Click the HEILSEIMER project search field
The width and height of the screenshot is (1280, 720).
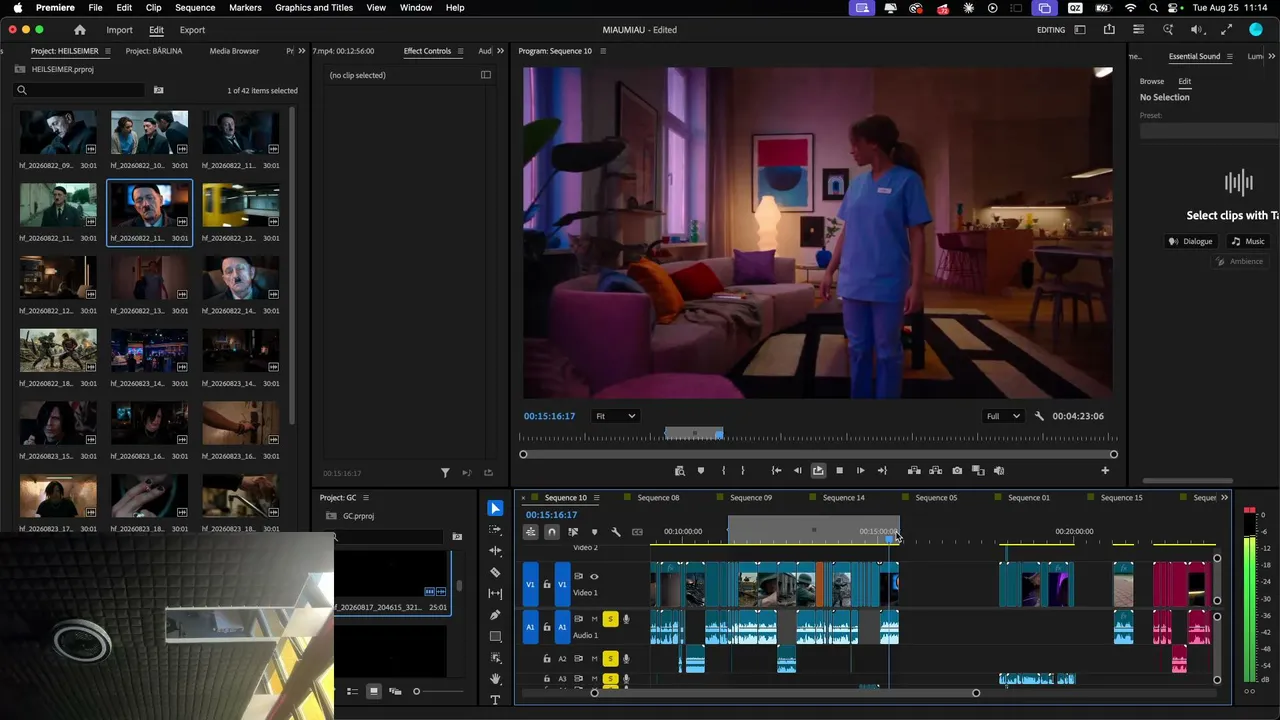click(x=80, y=90)
